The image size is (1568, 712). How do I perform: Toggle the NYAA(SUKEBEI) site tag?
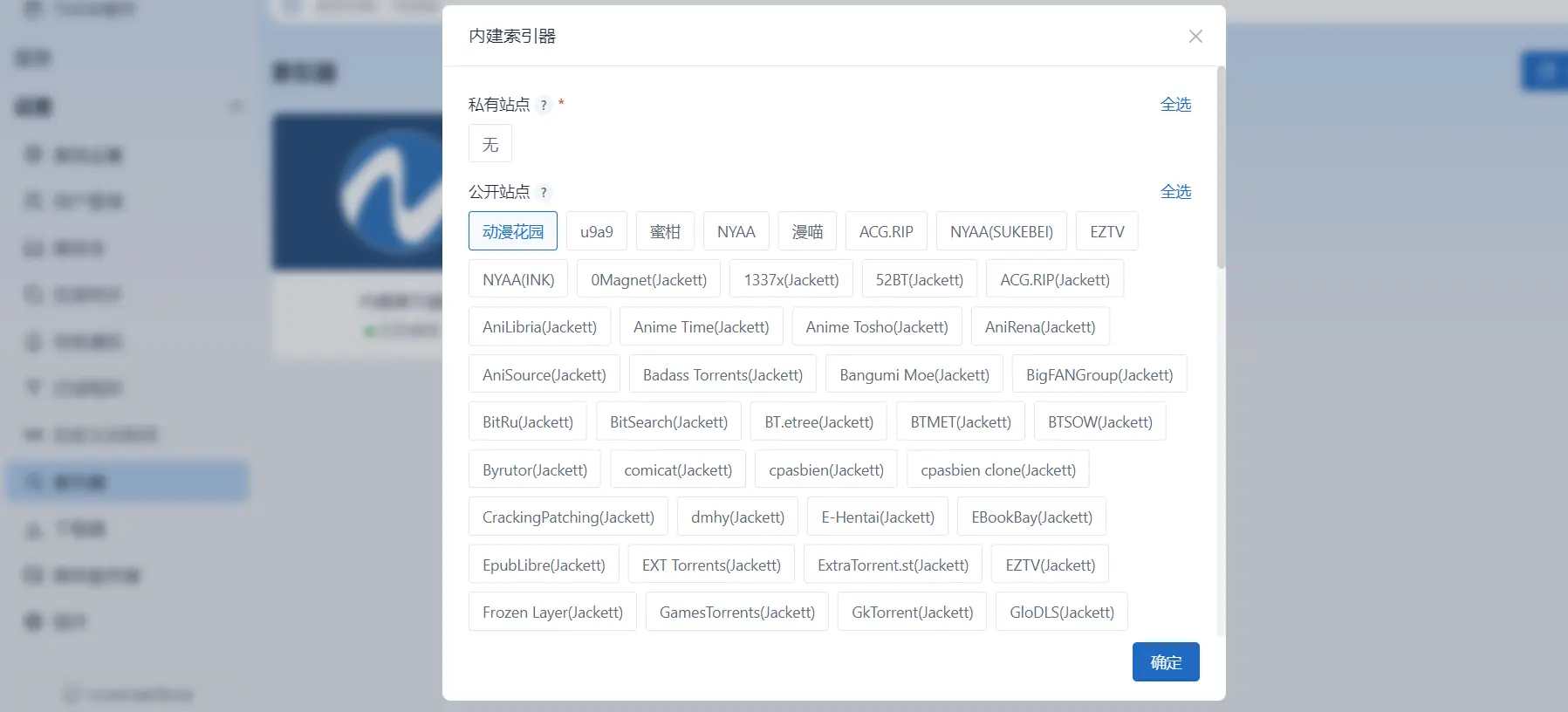[1002, 231]
